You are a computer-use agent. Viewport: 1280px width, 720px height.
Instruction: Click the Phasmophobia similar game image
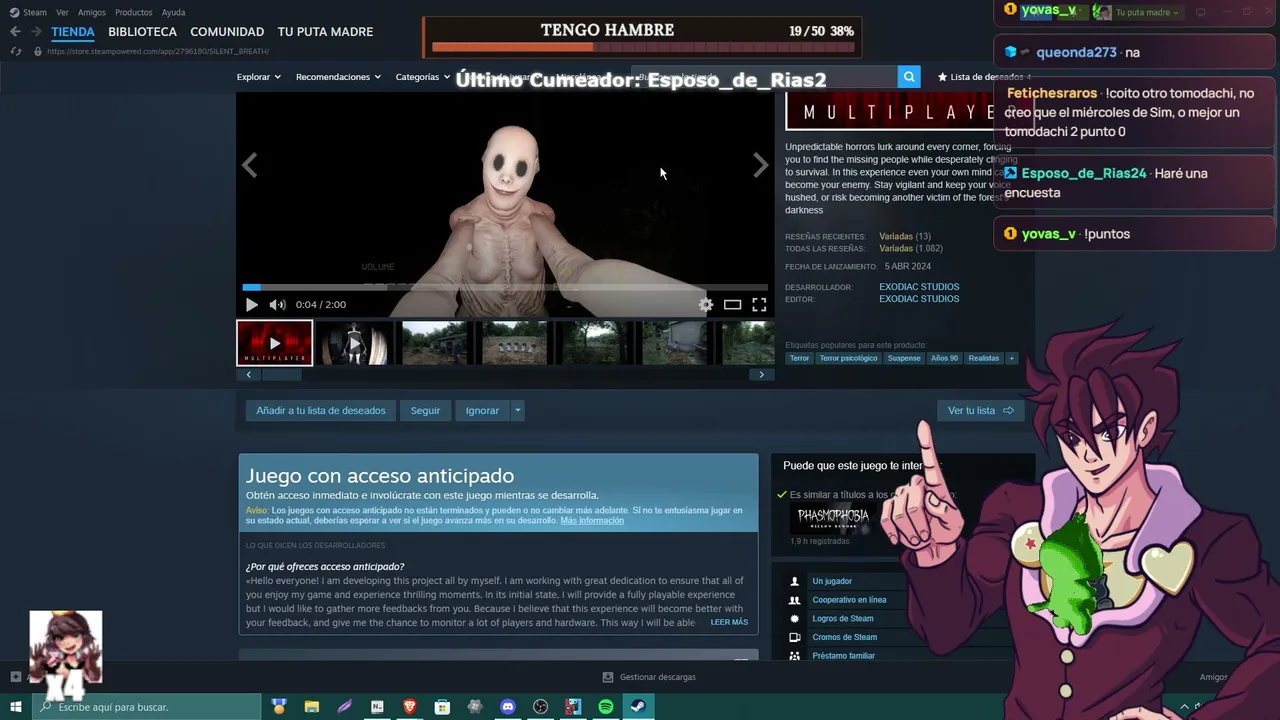click(x=833, y=517)
